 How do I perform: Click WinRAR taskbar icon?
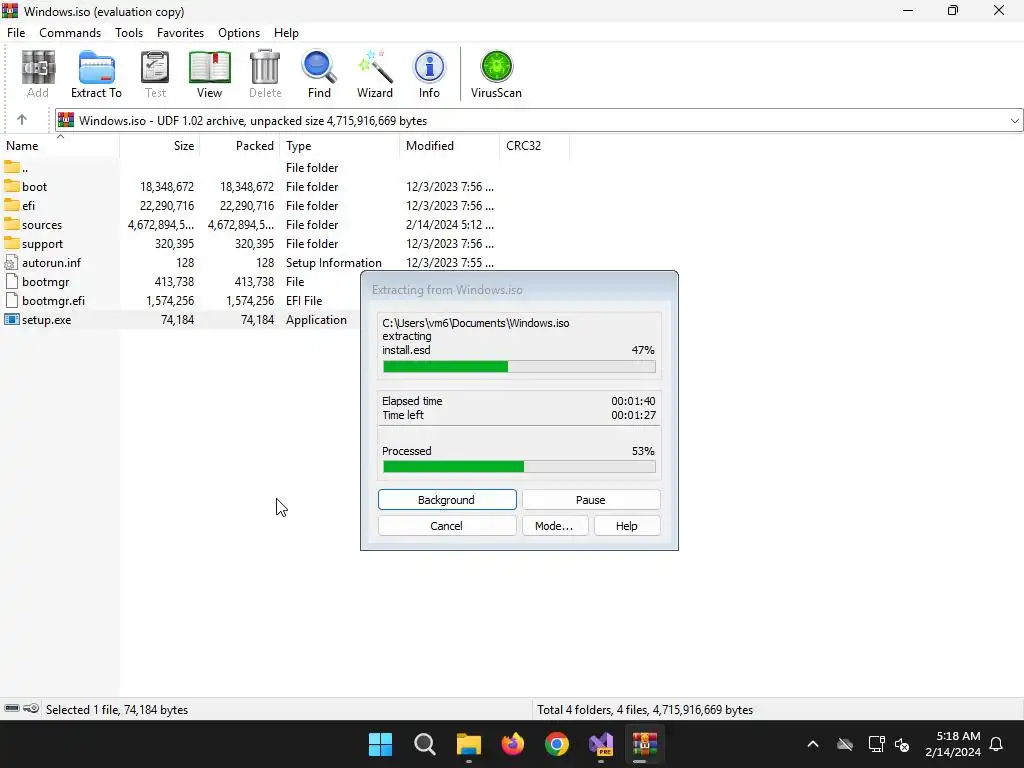645,744
